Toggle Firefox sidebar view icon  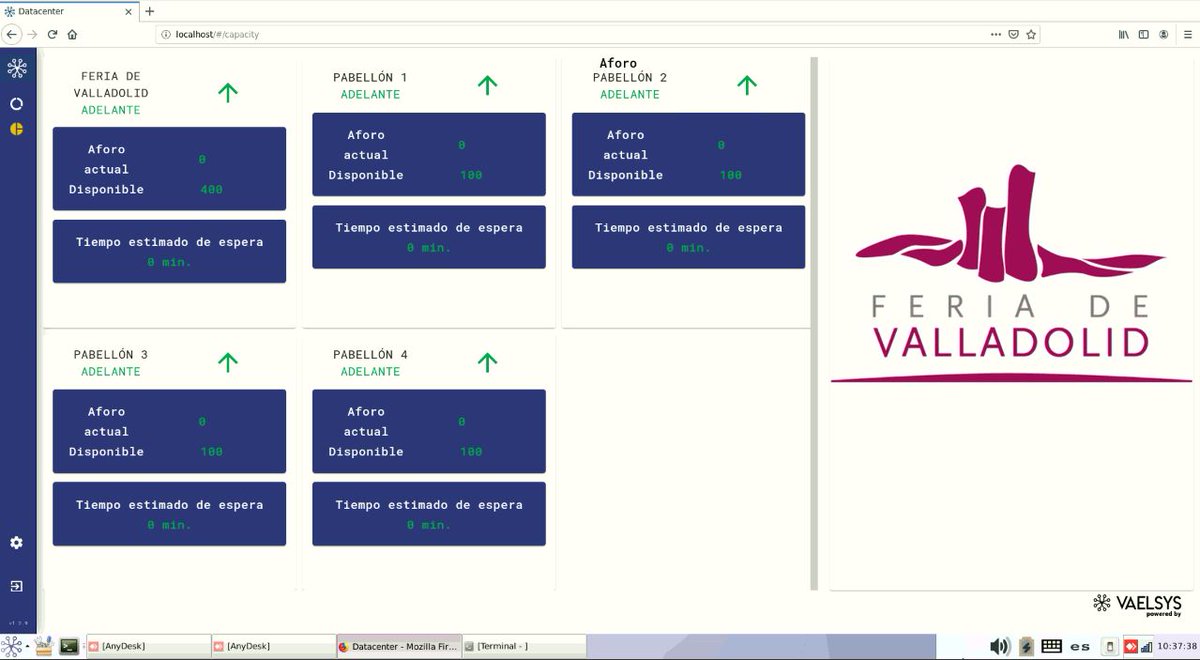1144,34
